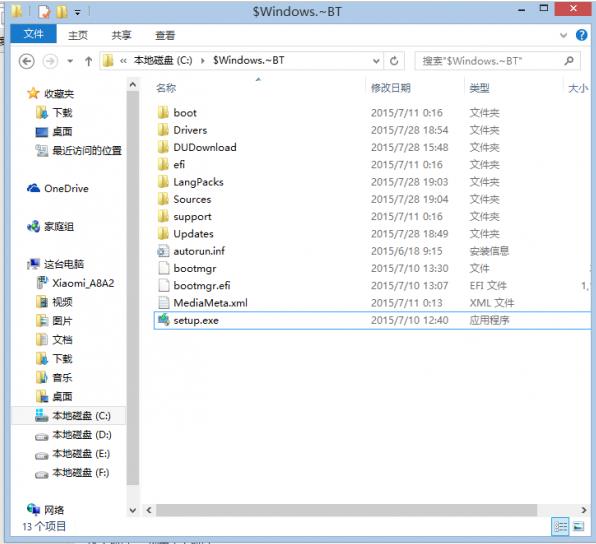Select the Drivers folder icon
Screen dimensions: 596x544
point(163,130)
